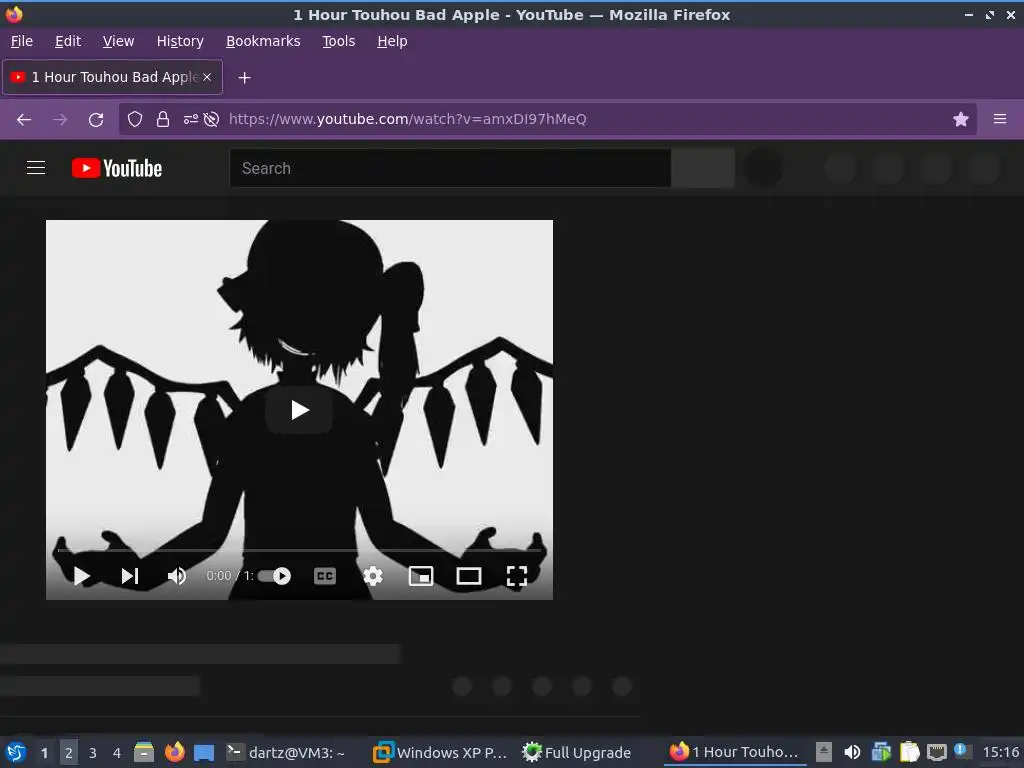Focus the YouTube search field
The image size is (1024, 768).
[x=450, y=168]
